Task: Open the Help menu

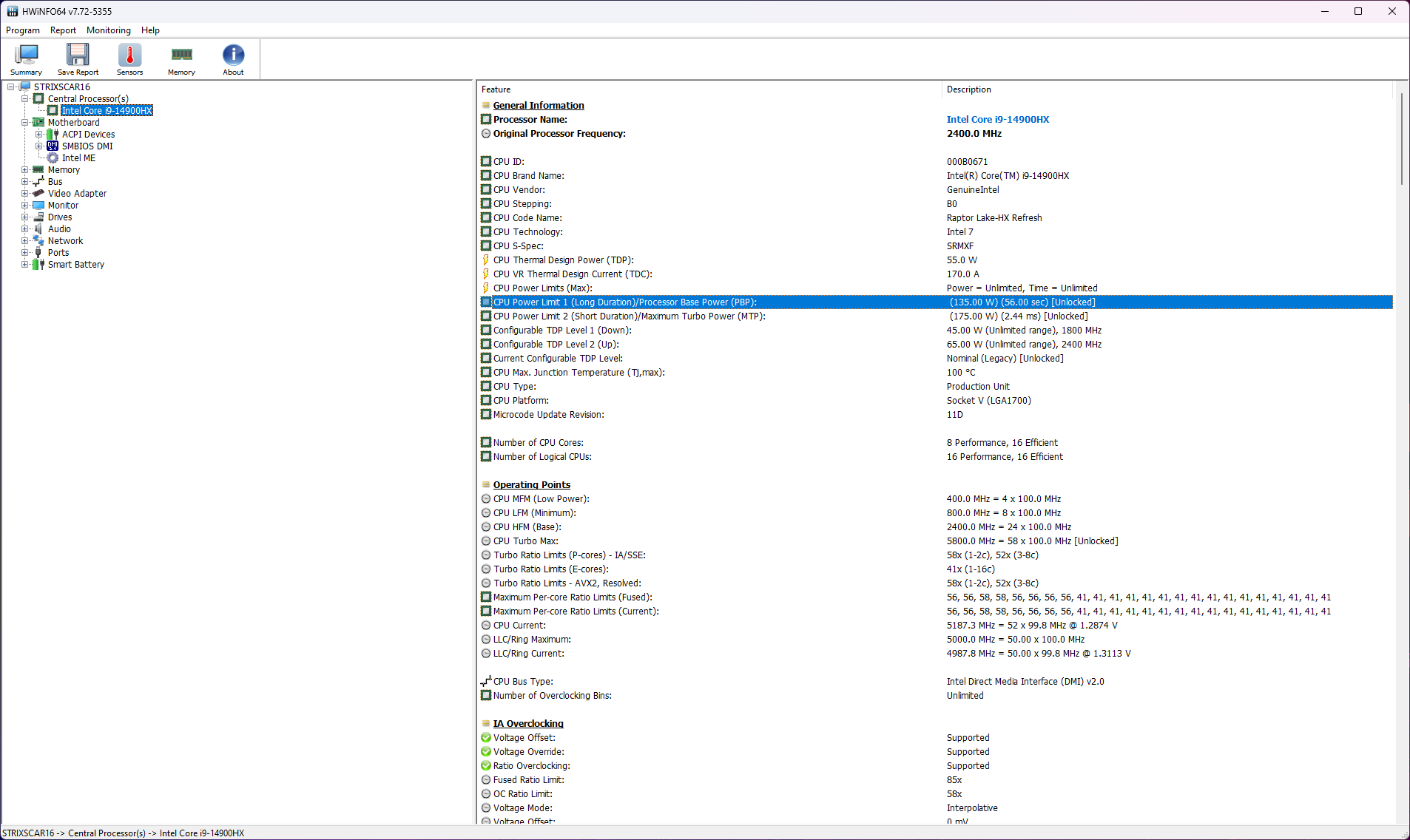Action: [x=150, y=30]
